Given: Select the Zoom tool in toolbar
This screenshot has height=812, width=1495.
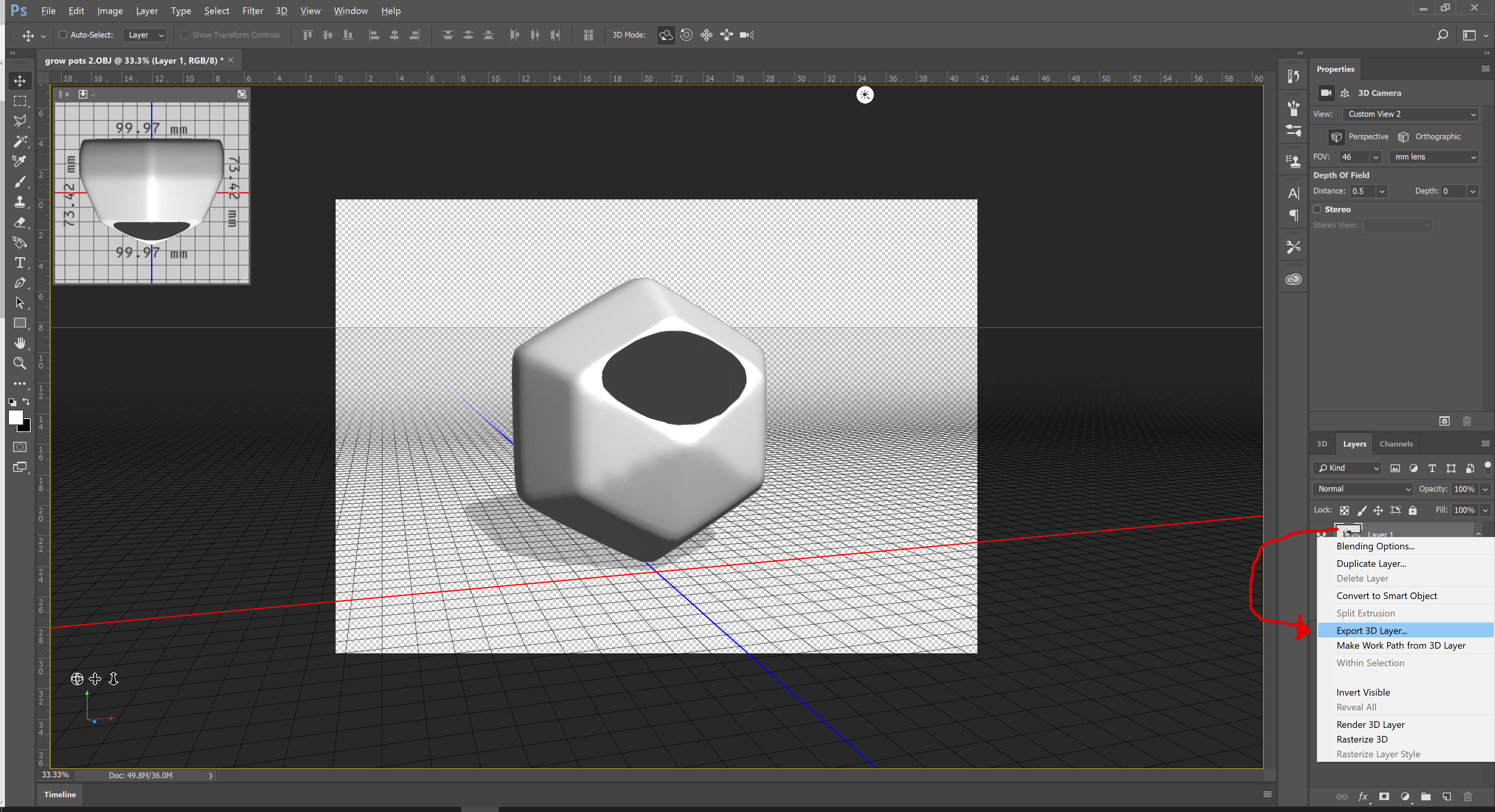Looking at the screenshot, I should 20,364.
